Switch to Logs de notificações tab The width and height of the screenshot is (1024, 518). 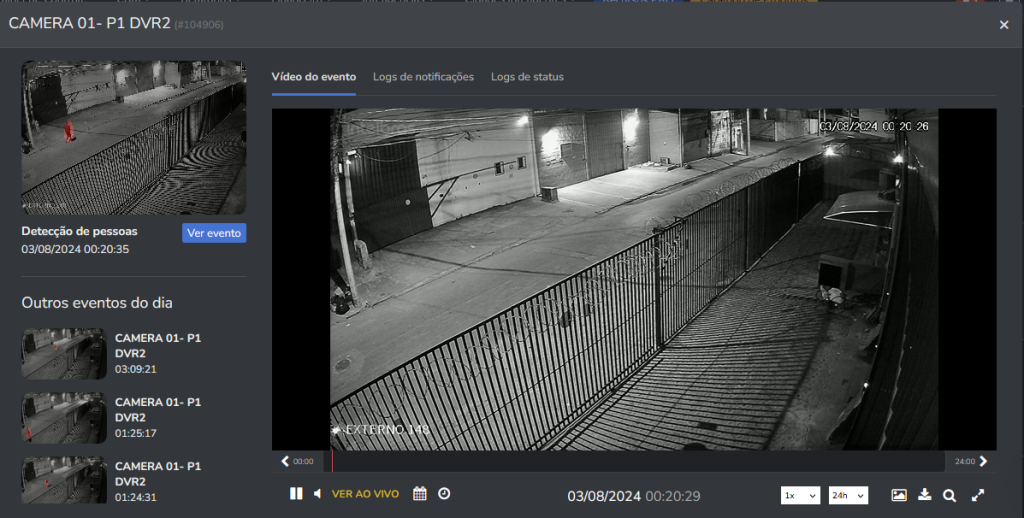[423, 77]
